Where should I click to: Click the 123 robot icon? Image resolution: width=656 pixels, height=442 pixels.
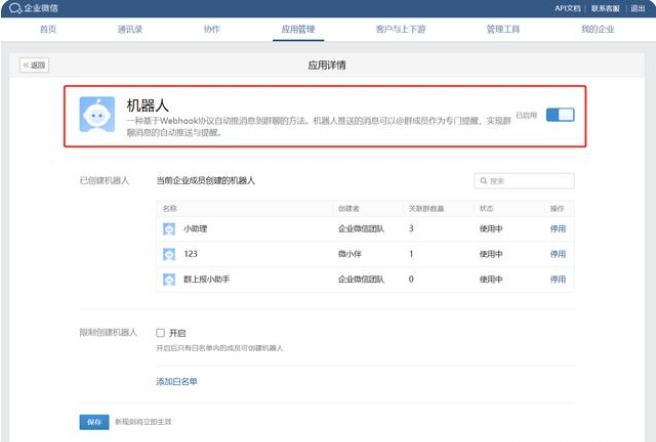tap(169, 254)
